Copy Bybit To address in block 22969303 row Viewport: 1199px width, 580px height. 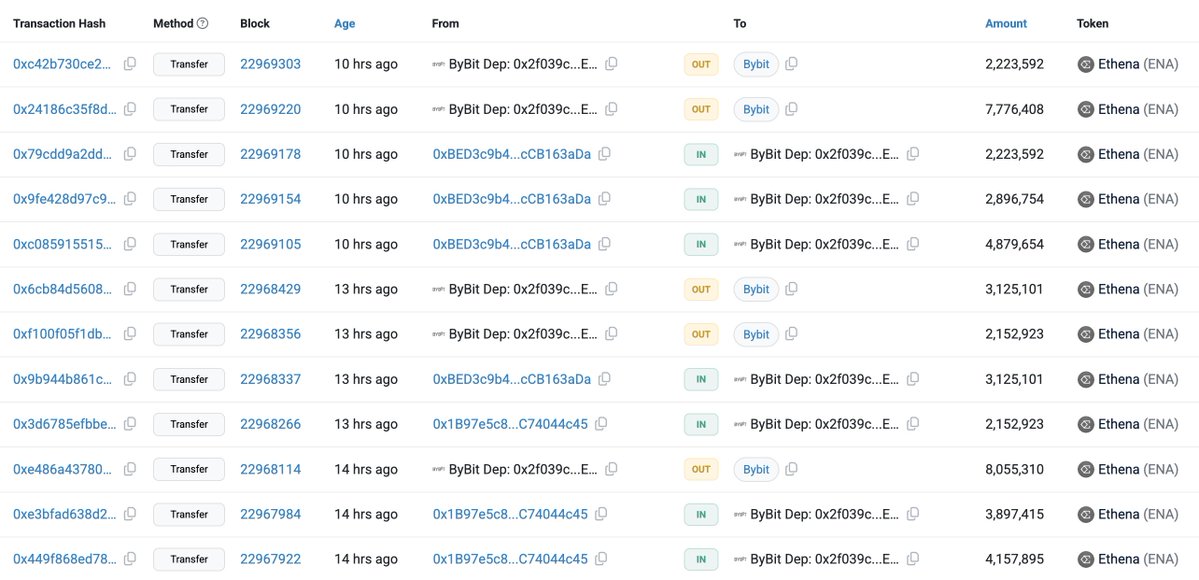[791, 64]
